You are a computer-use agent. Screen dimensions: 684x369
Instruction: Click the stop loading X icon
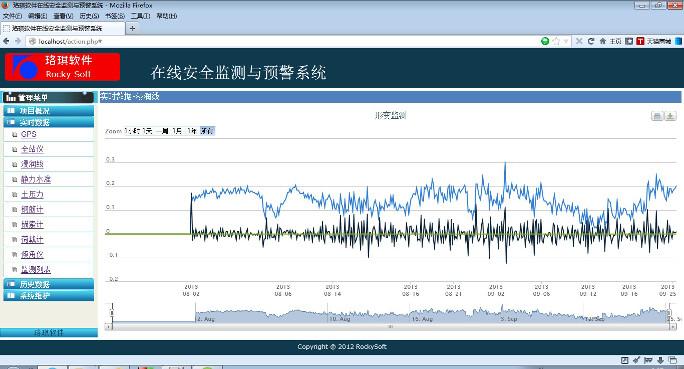tap(579, 41)
